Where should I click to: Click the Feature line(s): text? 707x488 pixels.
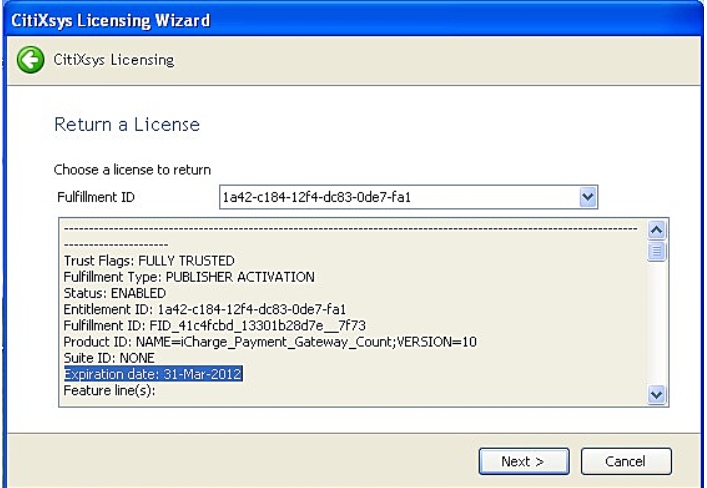point(110,391)
